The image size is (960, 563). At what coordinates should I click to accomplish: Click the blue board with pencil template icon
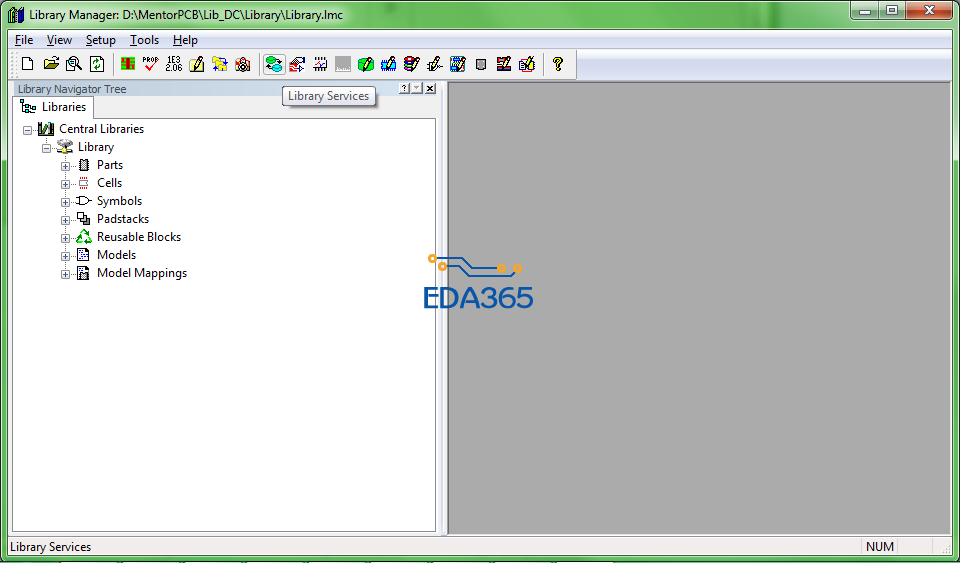(x=458, y=64)
